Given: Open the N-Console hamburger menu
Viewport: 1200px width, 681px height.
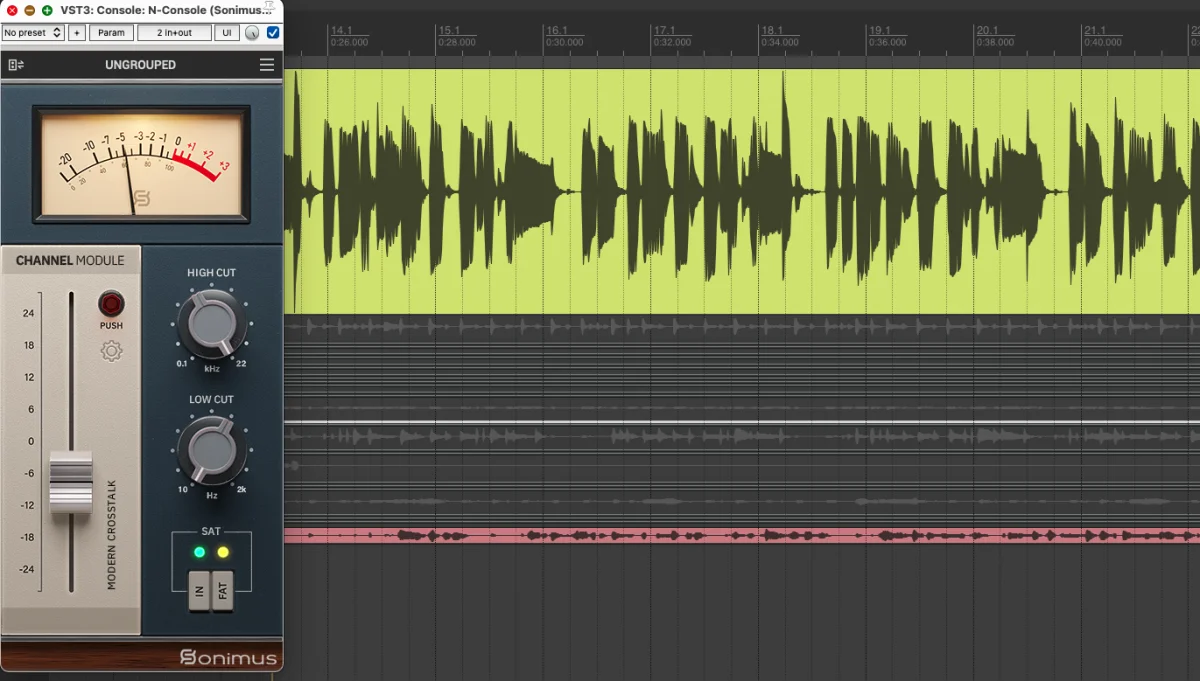Looking at the screenshot, I should (266, 65).
